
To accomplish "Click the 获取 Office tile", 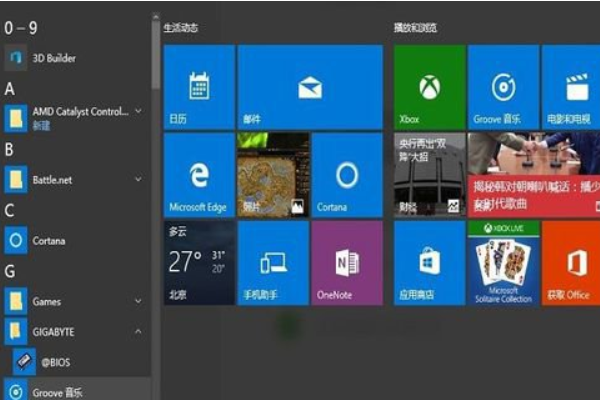I will (x=571, y=263).
